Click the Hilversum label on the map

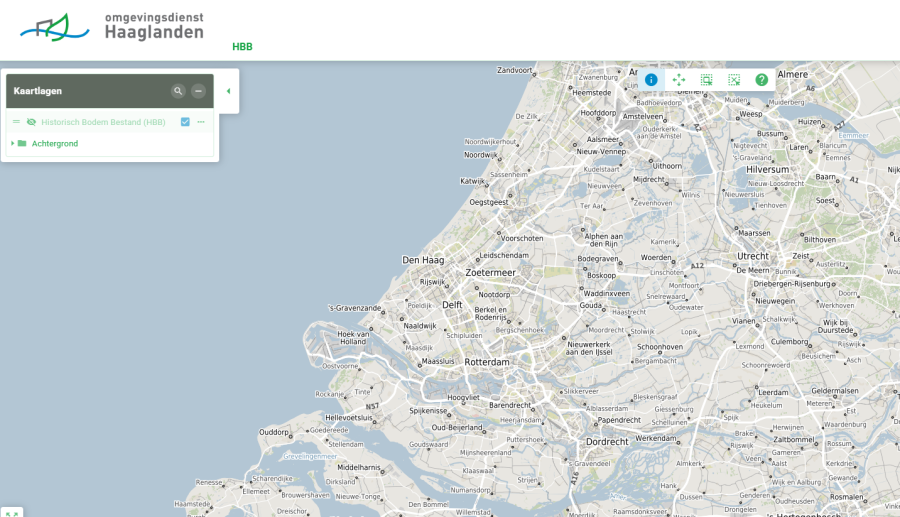coord(767,170)
